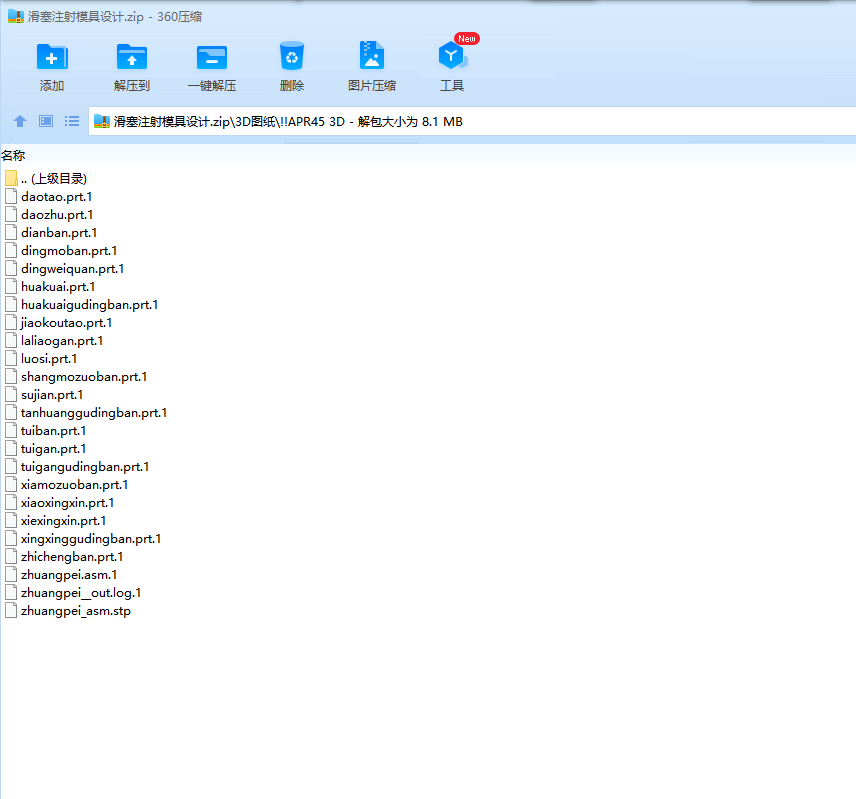Select the file laliaogan.prt.1
The width and height of the screenshot is (856, 799).
(x=62, y=341)
